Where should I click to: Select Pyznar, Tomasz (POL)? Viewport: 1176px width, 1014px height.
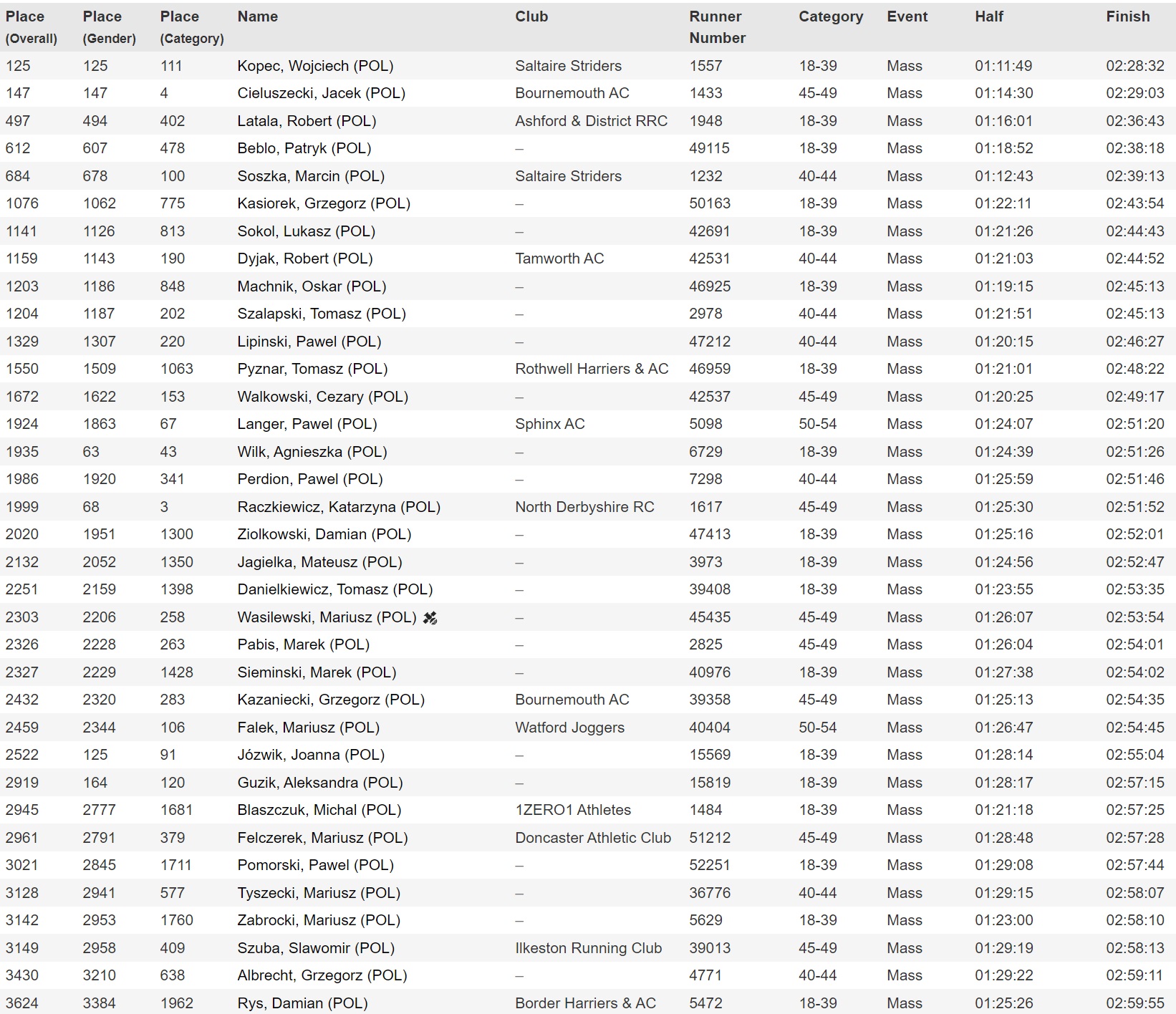(x=312, y=369)
